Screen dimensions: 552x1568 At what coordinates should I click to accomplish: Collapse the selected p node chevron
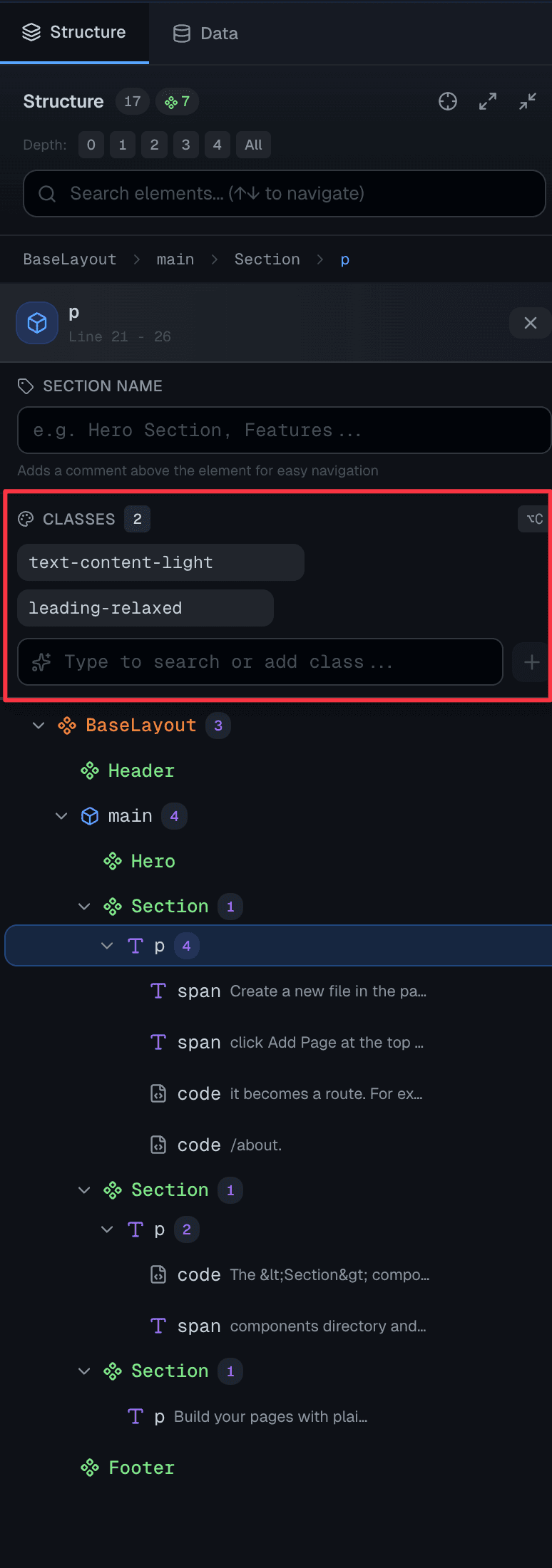point(106,945)
